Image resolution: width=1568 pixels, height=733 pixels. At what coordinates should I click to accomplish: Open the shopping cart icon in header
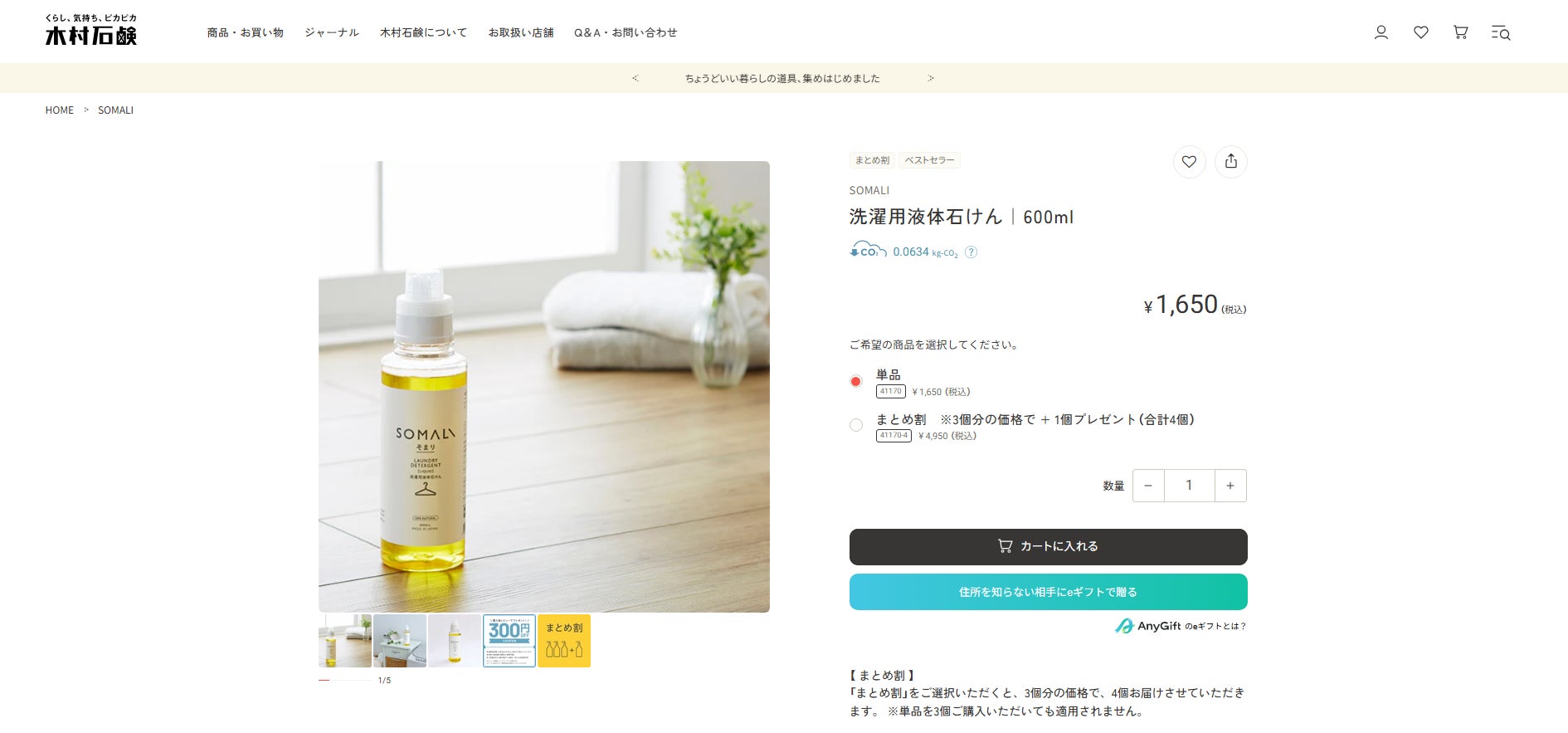click(1461, 32)
